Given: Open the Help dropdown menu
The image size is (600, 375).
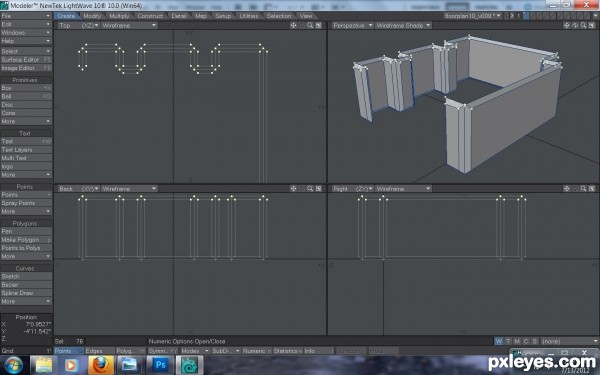Looking at the screenshot, I should pos(26,41).
